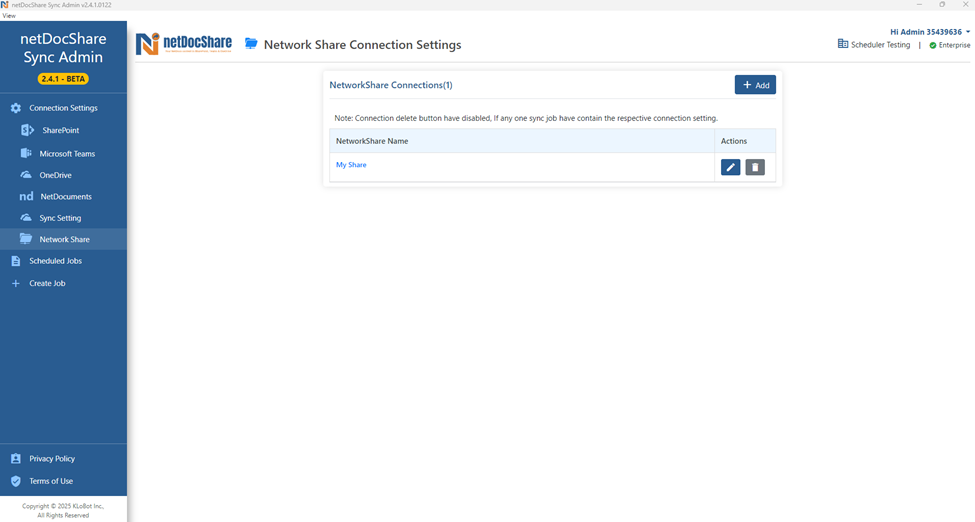Open the SharePoint connection settings
Screen dimensions: 975x522
(63, 130)
